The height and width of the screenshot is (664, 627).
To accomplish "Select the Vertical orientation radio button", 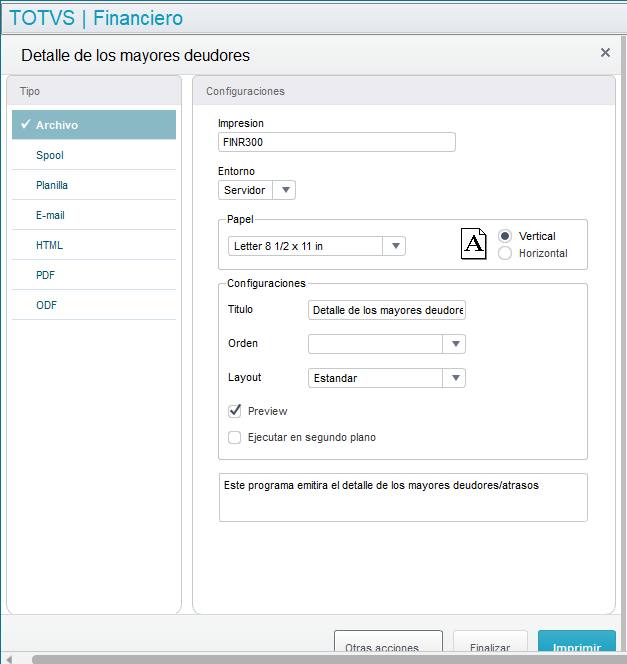I will (x=505, y=236).
